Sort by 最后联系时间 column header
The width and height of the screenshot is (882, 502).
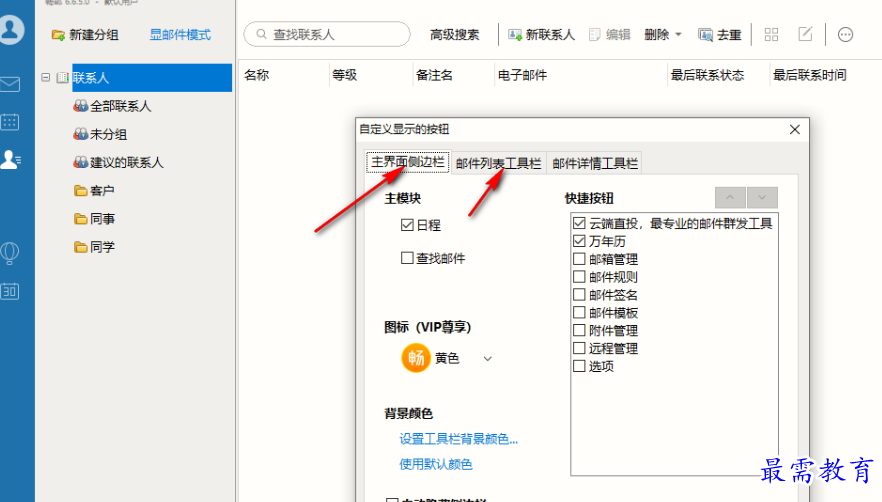click(x=809, y=75)
